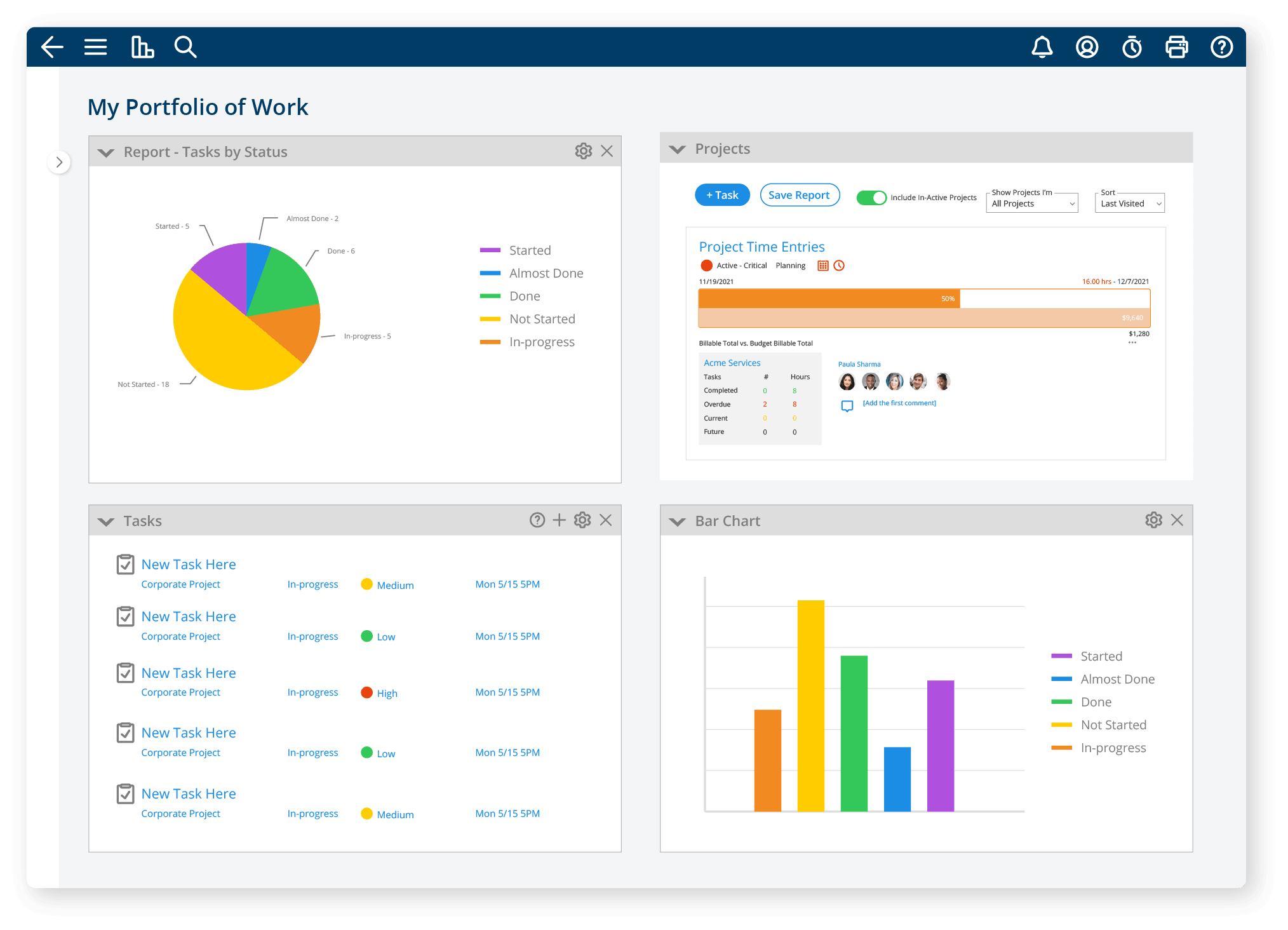The width and height of the screenshot is (1288, 930).
Task: Open settings gear of Tasks by Status report
Action: pyautogui.click(x=583, y=151)
